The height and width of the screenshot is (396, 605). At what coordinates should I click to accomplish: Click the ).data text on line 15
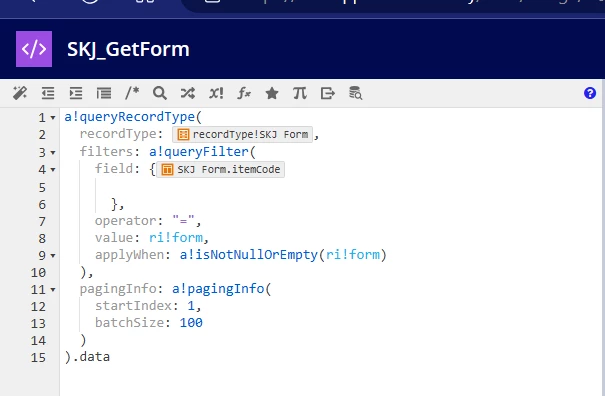87,357
